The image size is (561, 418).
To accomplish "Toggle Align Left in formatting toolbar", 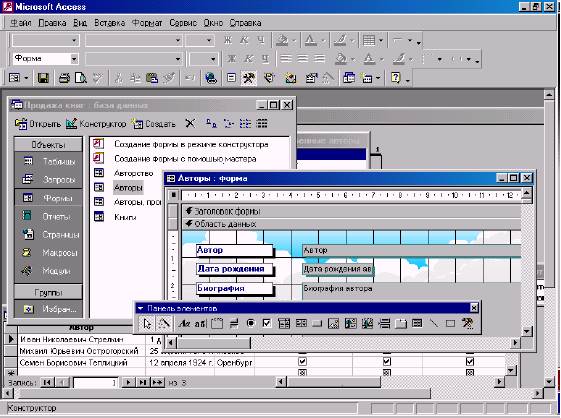I will click(286, 59).
